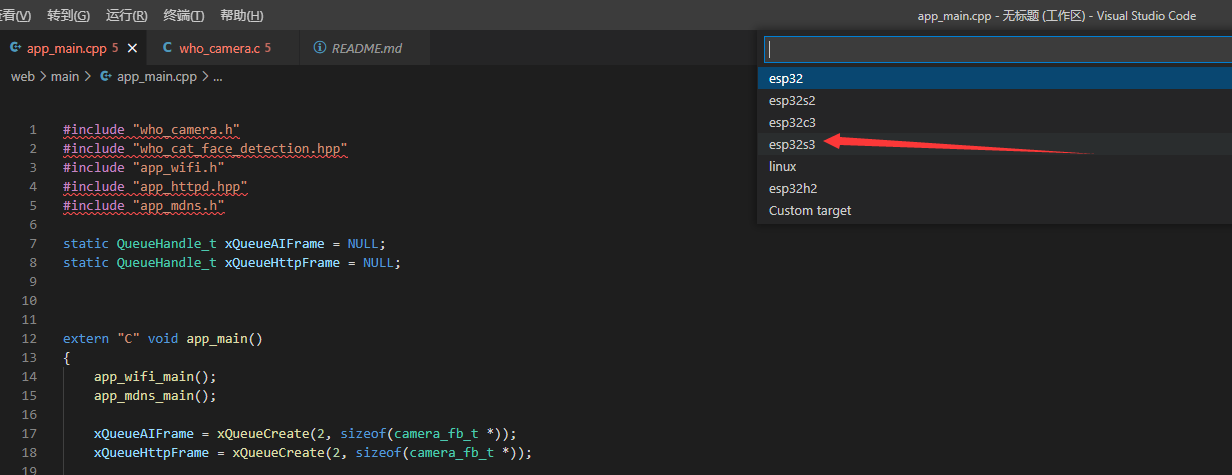Click the web breadcrumb segment
The width and height of the screenshot is (1232, 475).
point(22,76)
